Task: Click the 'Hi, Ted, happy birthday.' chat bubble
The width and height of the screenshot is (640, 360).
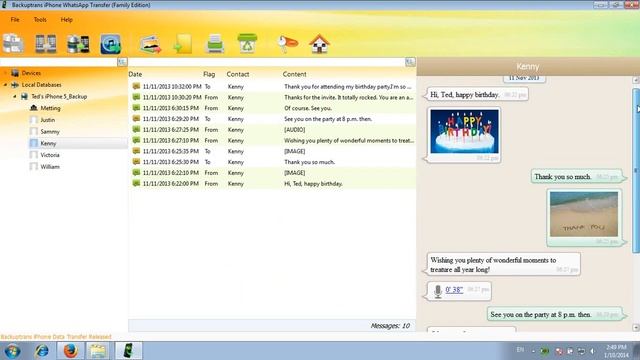Action: 477,95
